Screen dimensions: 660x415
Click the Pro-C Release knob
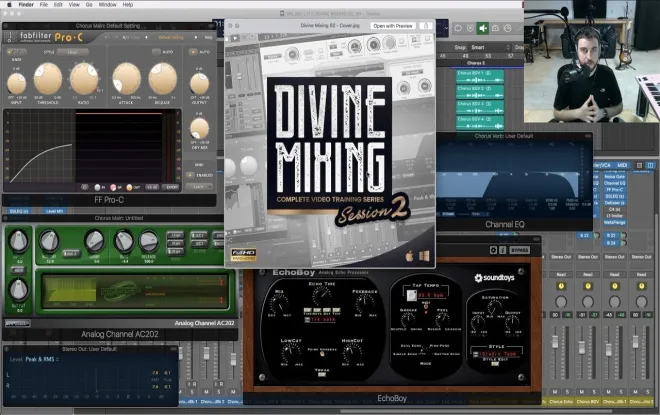pyautogui.click(x=162, y=78)
